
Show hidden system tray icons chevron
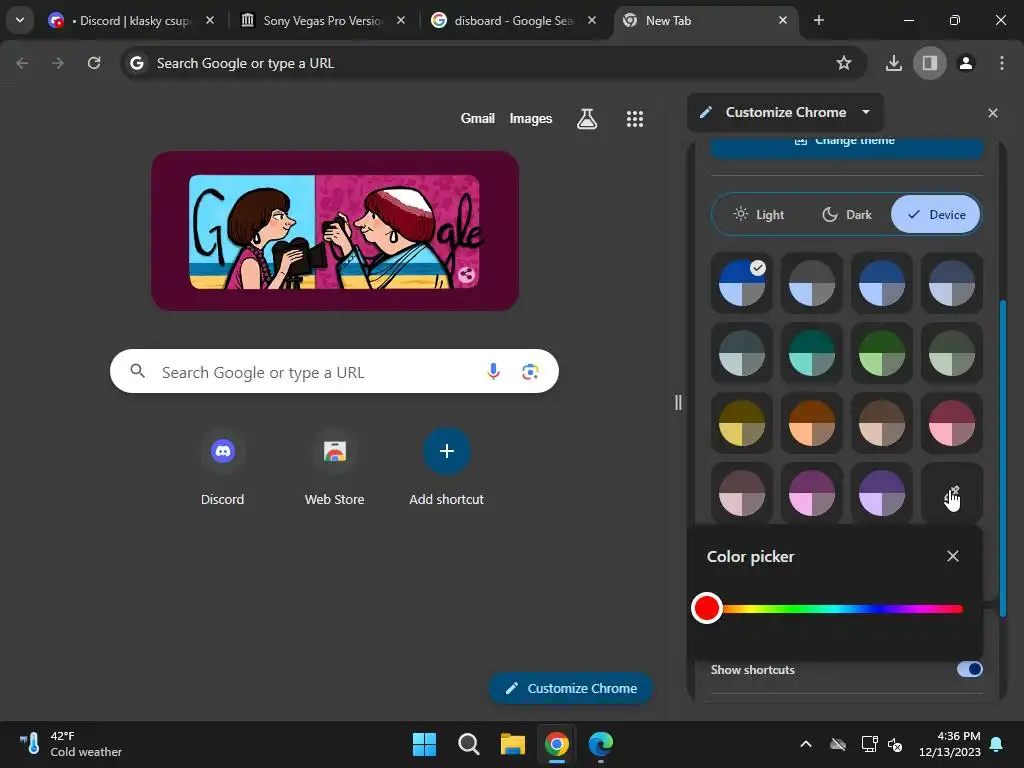[x=806, y=744]
